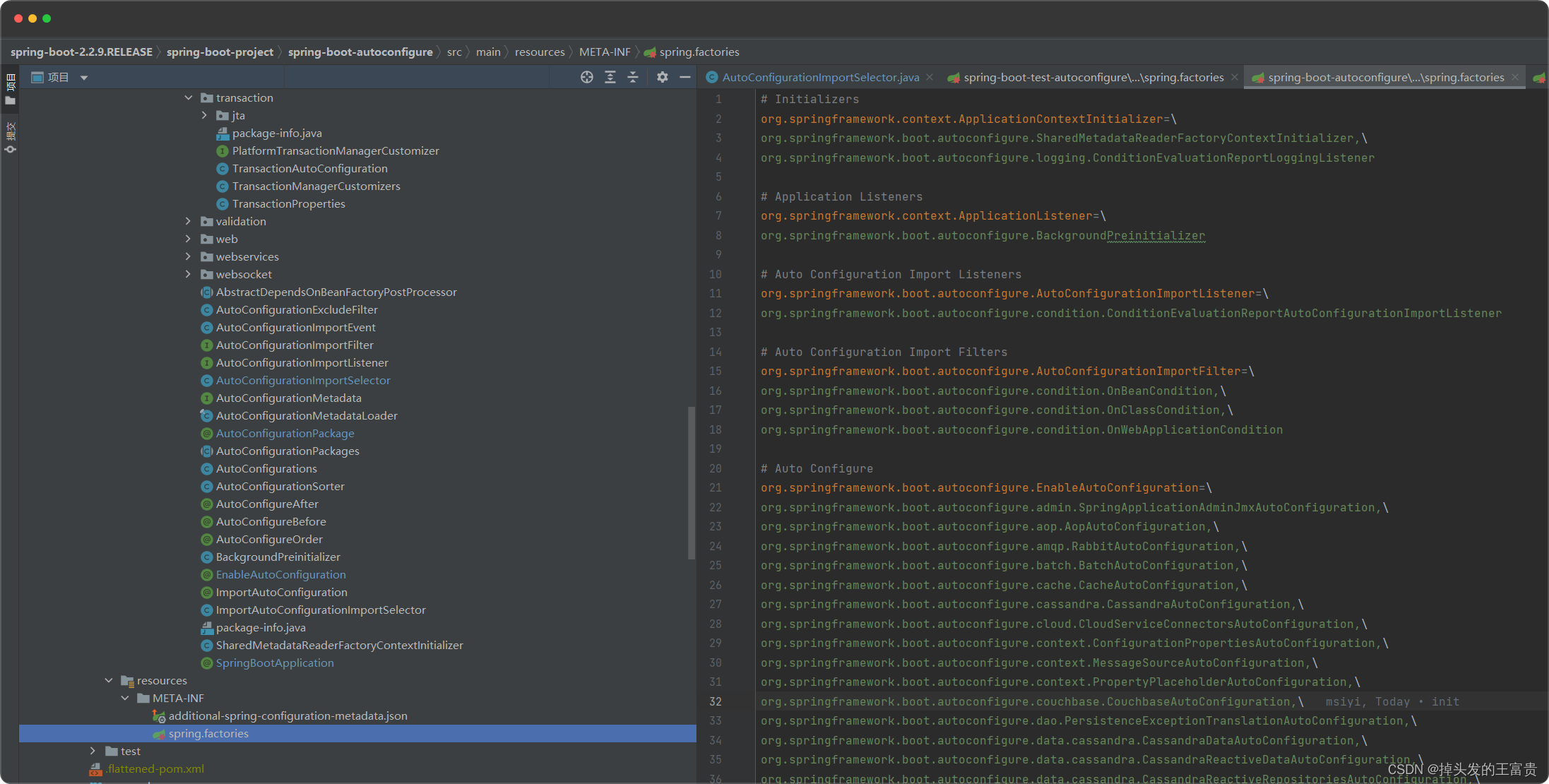This screenshot has width=1549, height=784.
Task: Click PlatformTransactionManagerCustomizer interface icon
Action: pos(222,150)
